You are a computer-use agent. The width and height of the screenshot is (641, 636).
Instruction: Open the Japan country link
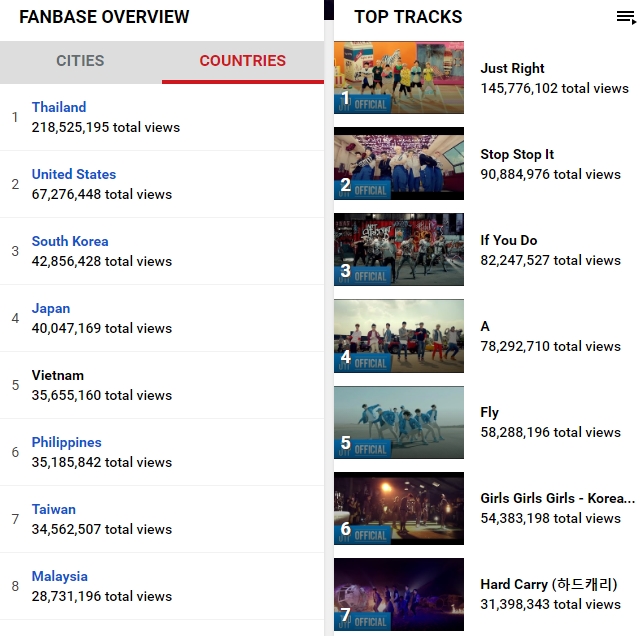click(x=51, y=308)
